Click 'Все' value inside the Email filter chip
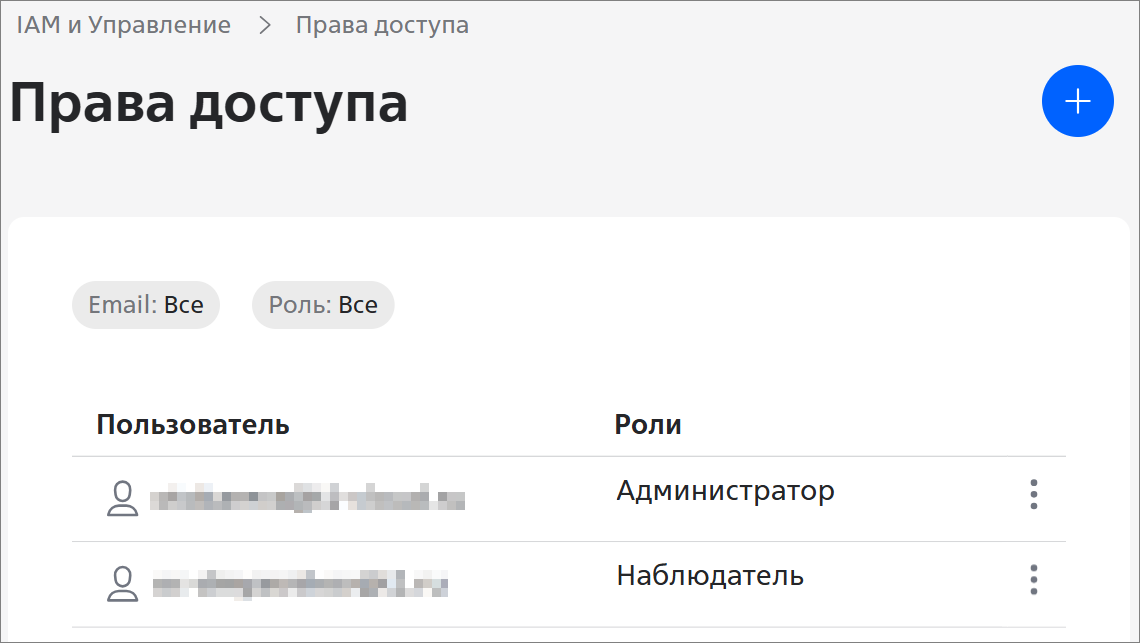 point(184,305)
